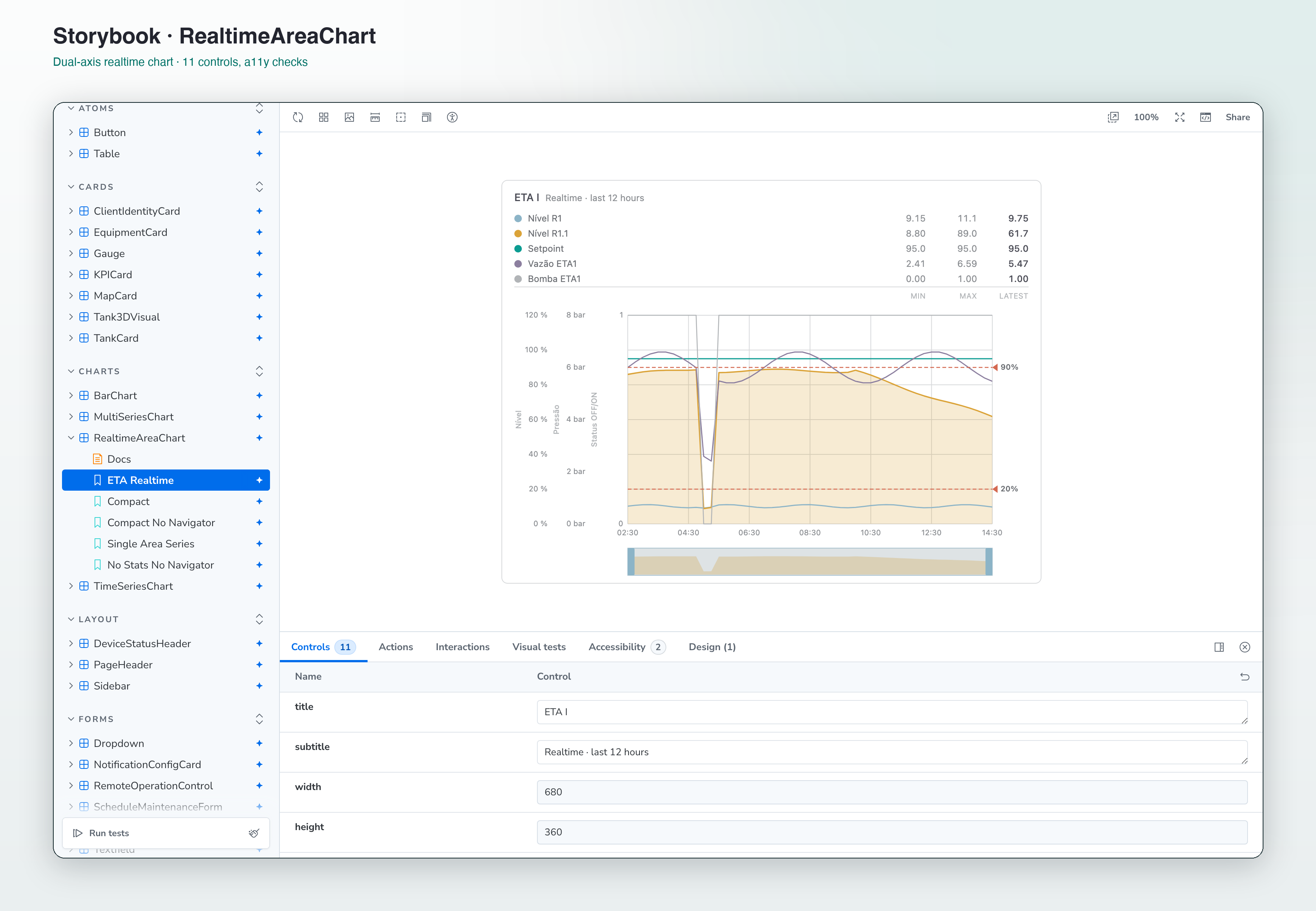
Task: Toggle Nível R1.1 series in legend
Action: coord(541,234)
